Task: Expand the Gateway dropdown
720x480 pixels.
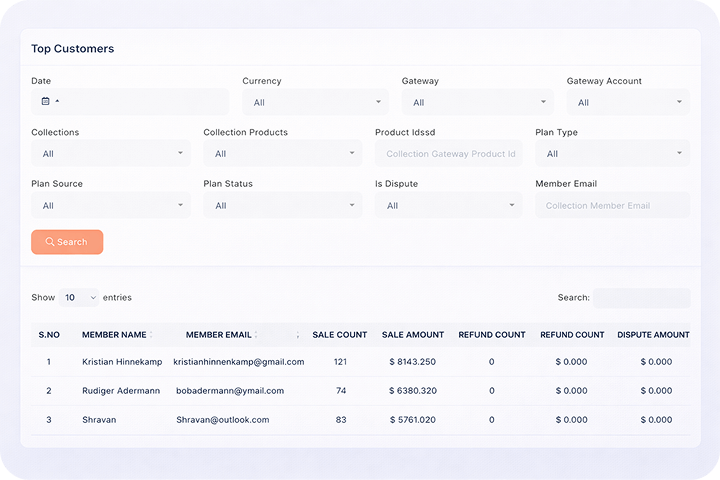Action: tap(477, 102)
